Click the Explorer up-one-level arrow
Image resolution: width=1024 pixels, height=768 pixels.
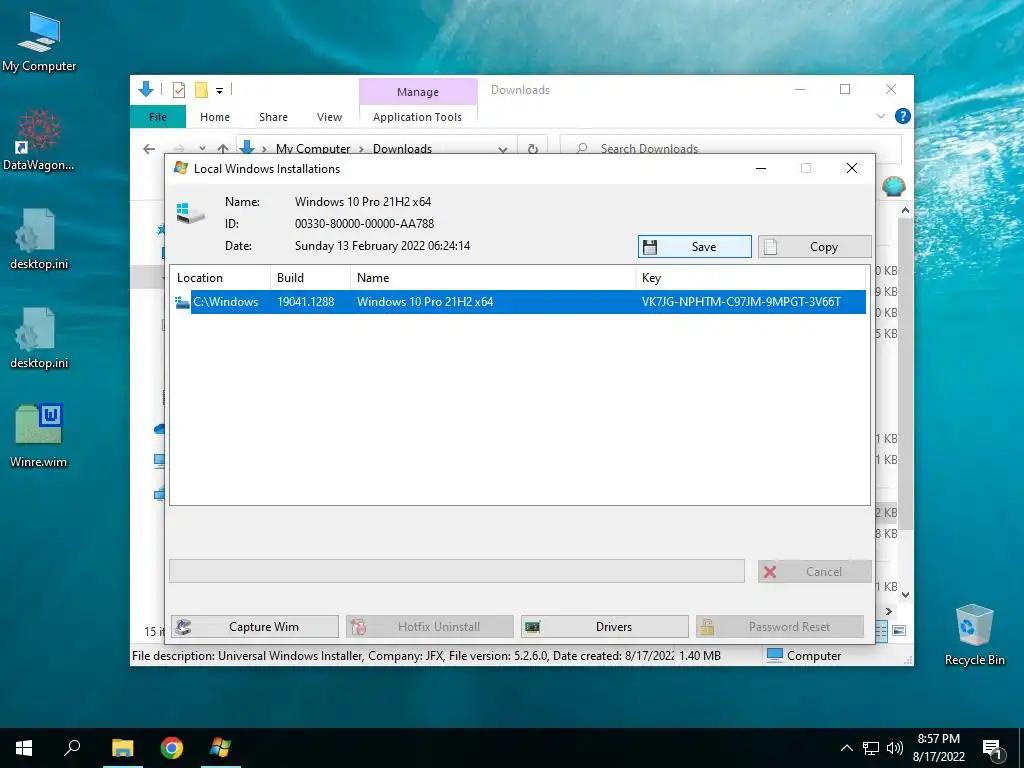click(223, 149)
